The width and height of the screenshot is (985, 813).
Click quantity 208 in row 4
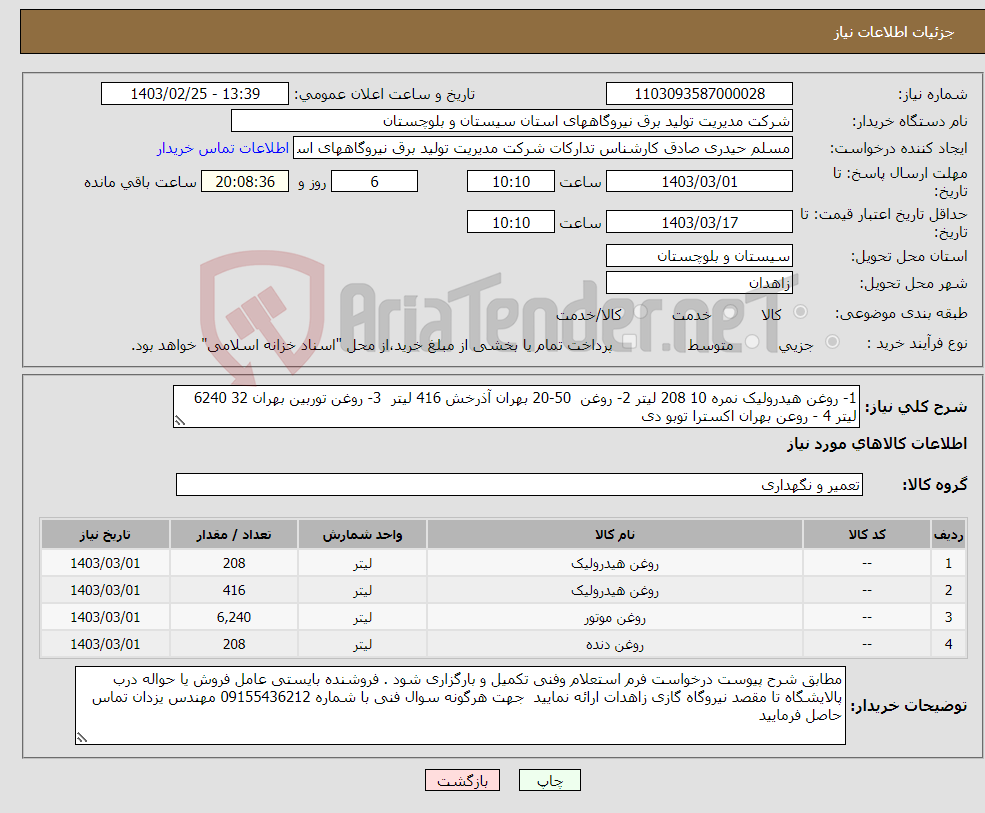(234, 645)
